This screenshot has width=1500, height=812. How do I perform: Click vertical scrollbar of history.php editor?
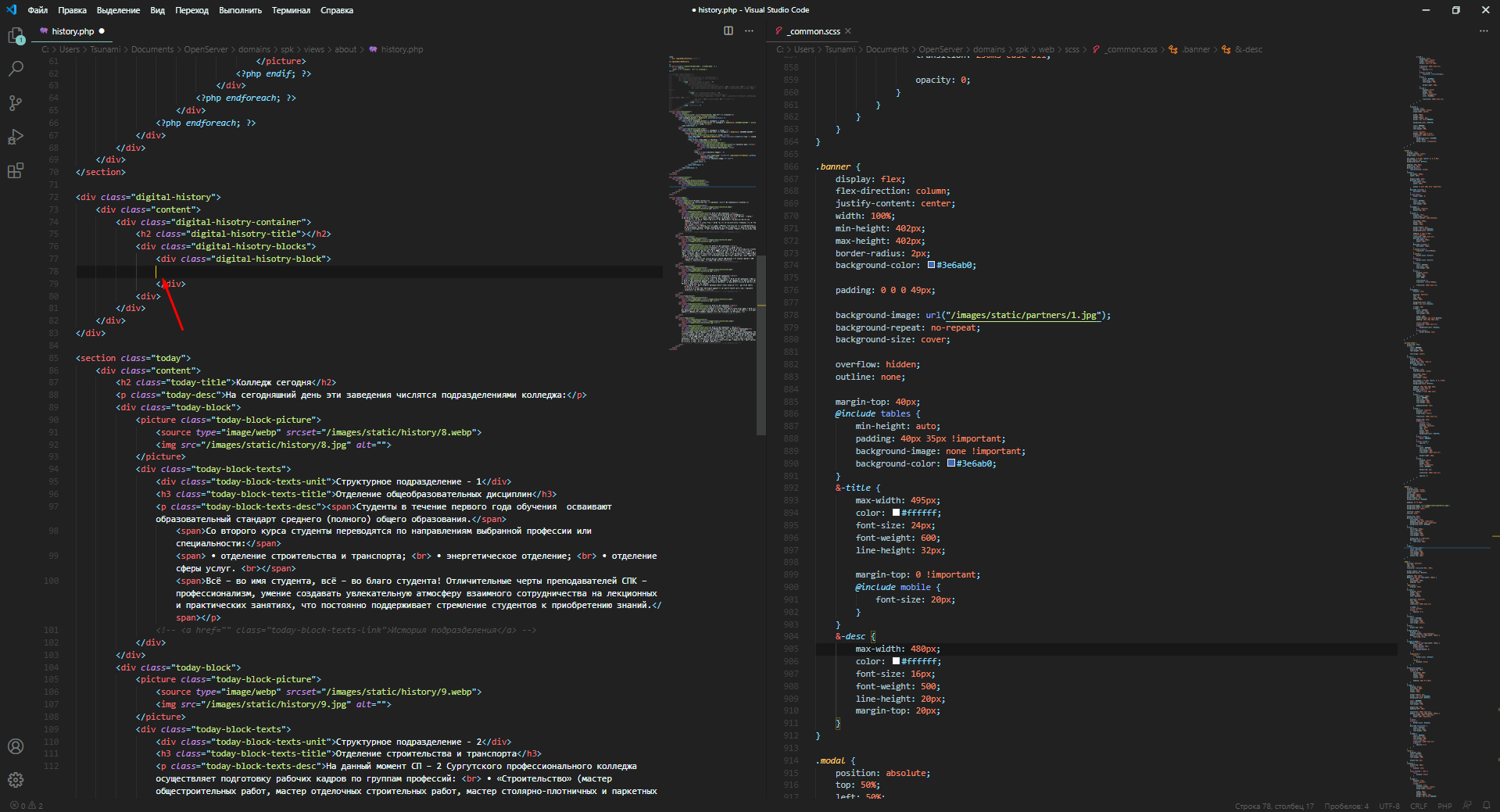[761, 344]
